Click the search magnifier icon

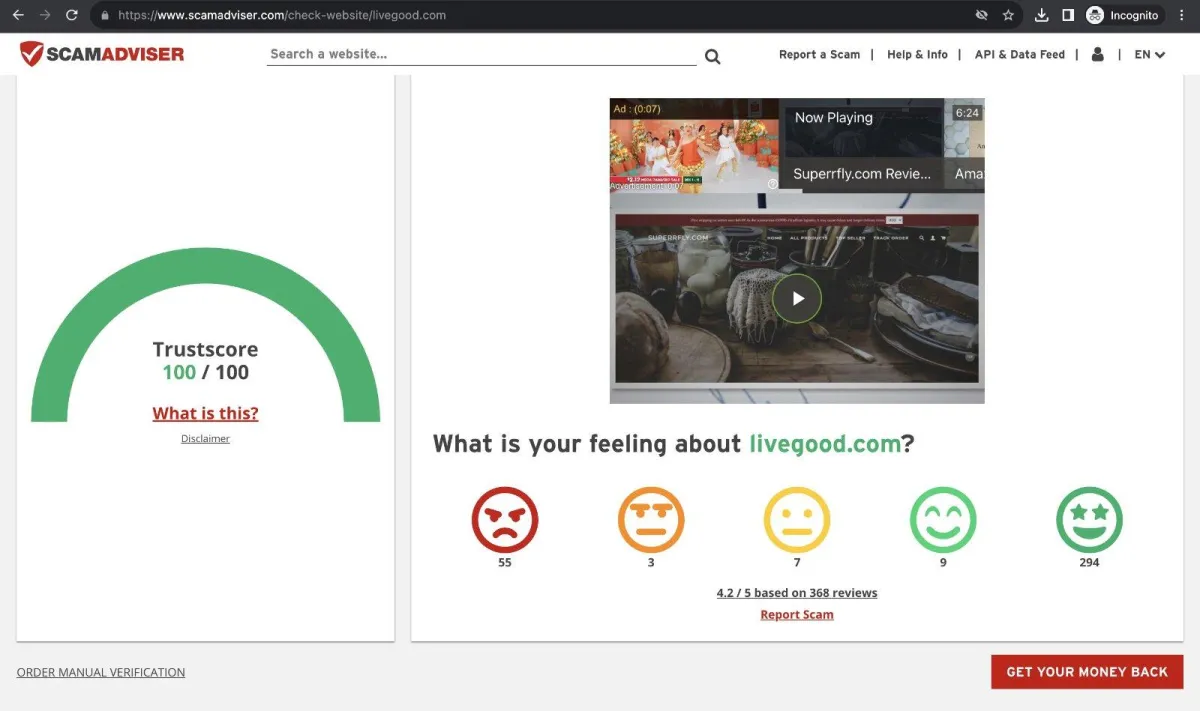click(x=712, y=56)
